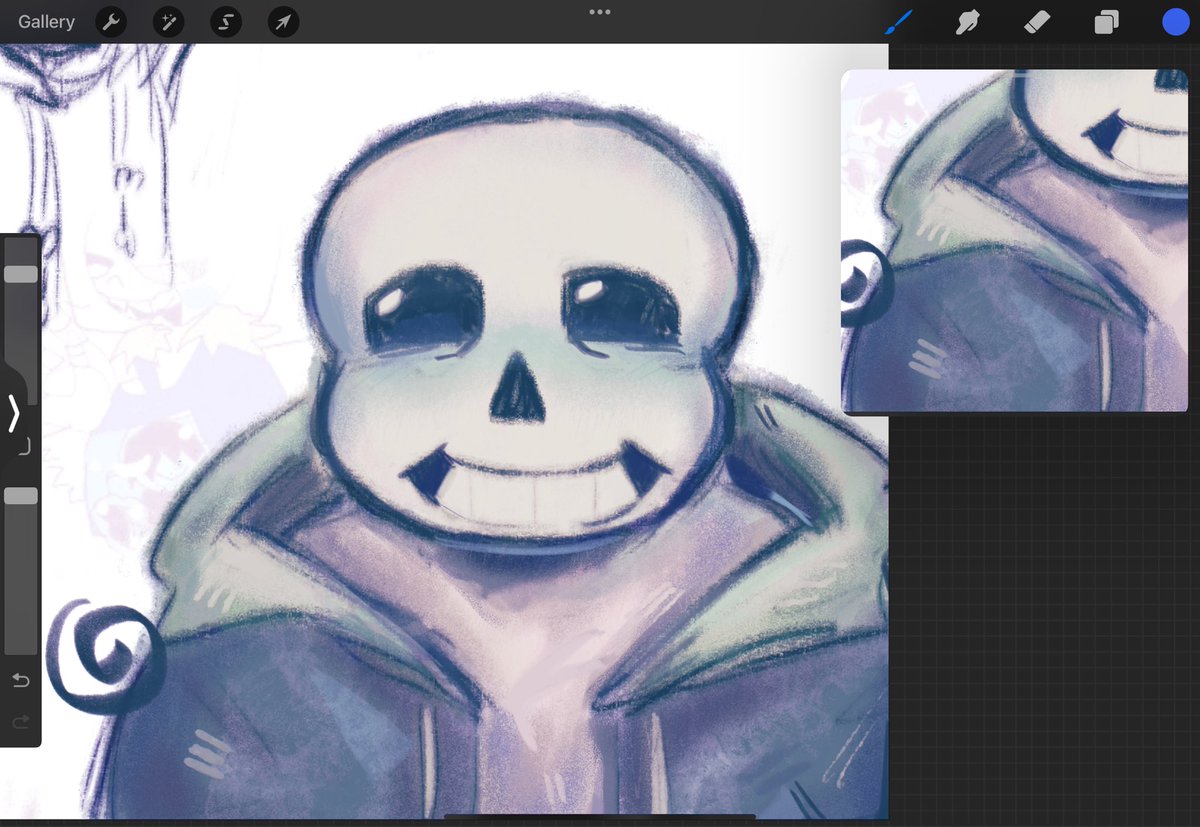Tap the redo arrow
The width and height of the screenshot is (1200, 827).
21,722
